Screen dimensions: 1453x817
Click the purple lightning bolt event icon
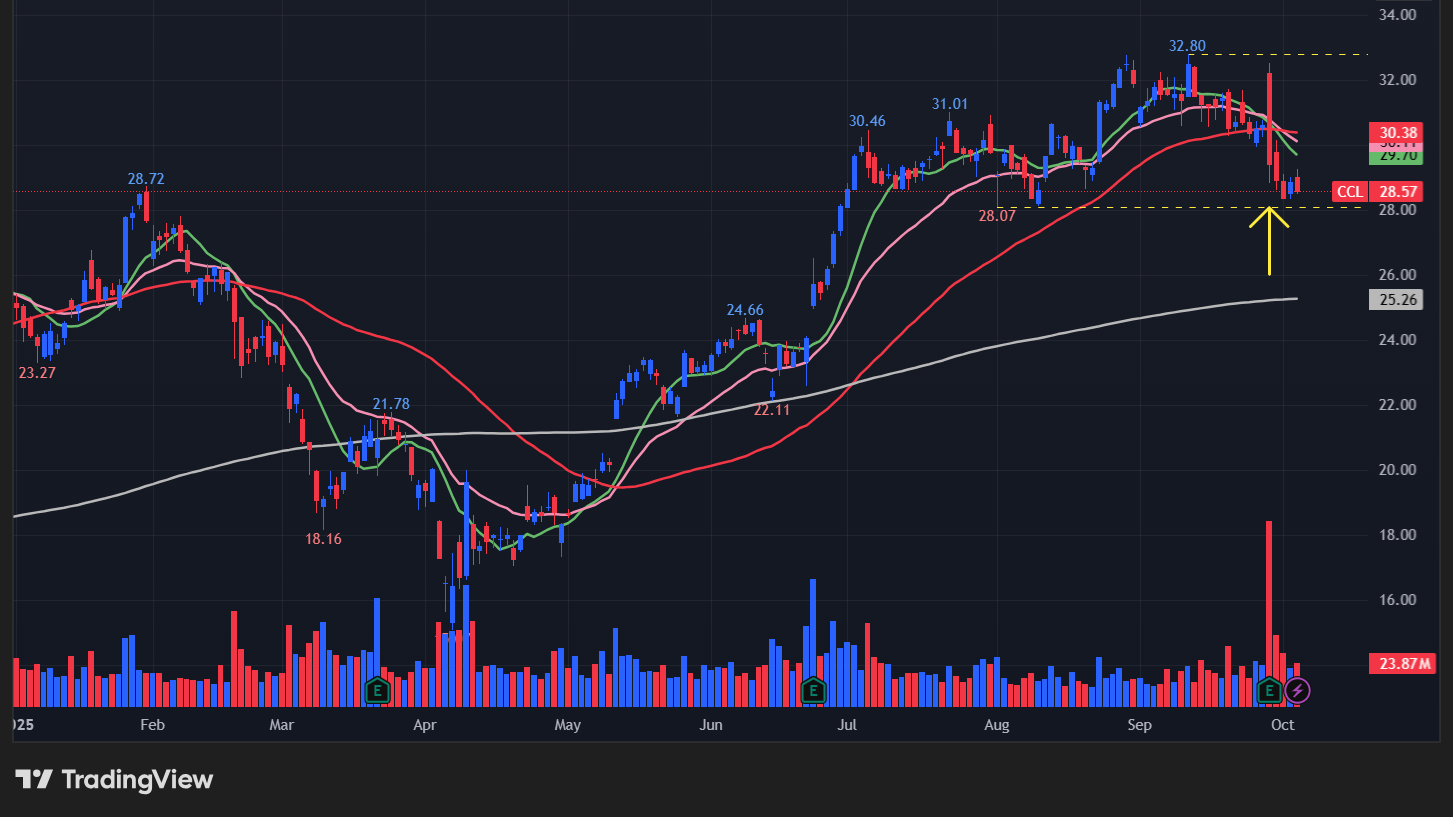pos(1297,690)
